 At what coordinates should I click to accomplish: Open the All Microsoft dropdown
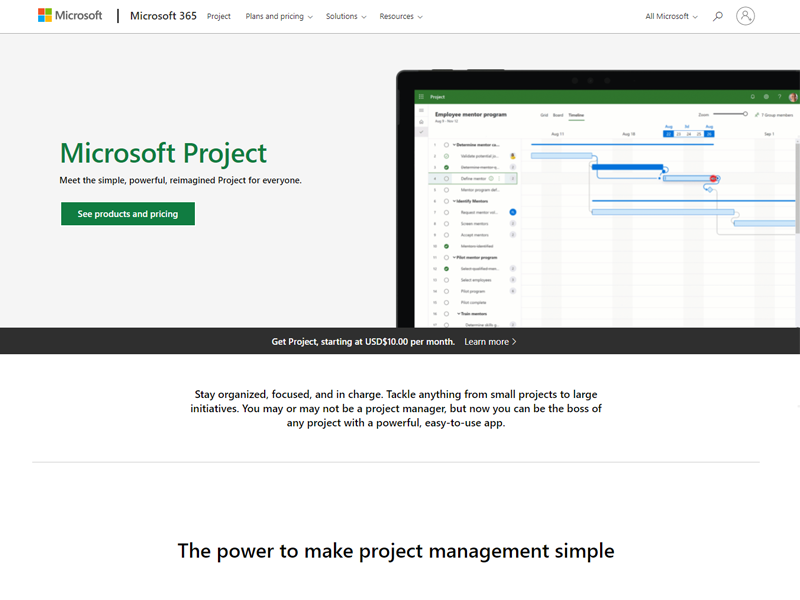click(671, 16)
